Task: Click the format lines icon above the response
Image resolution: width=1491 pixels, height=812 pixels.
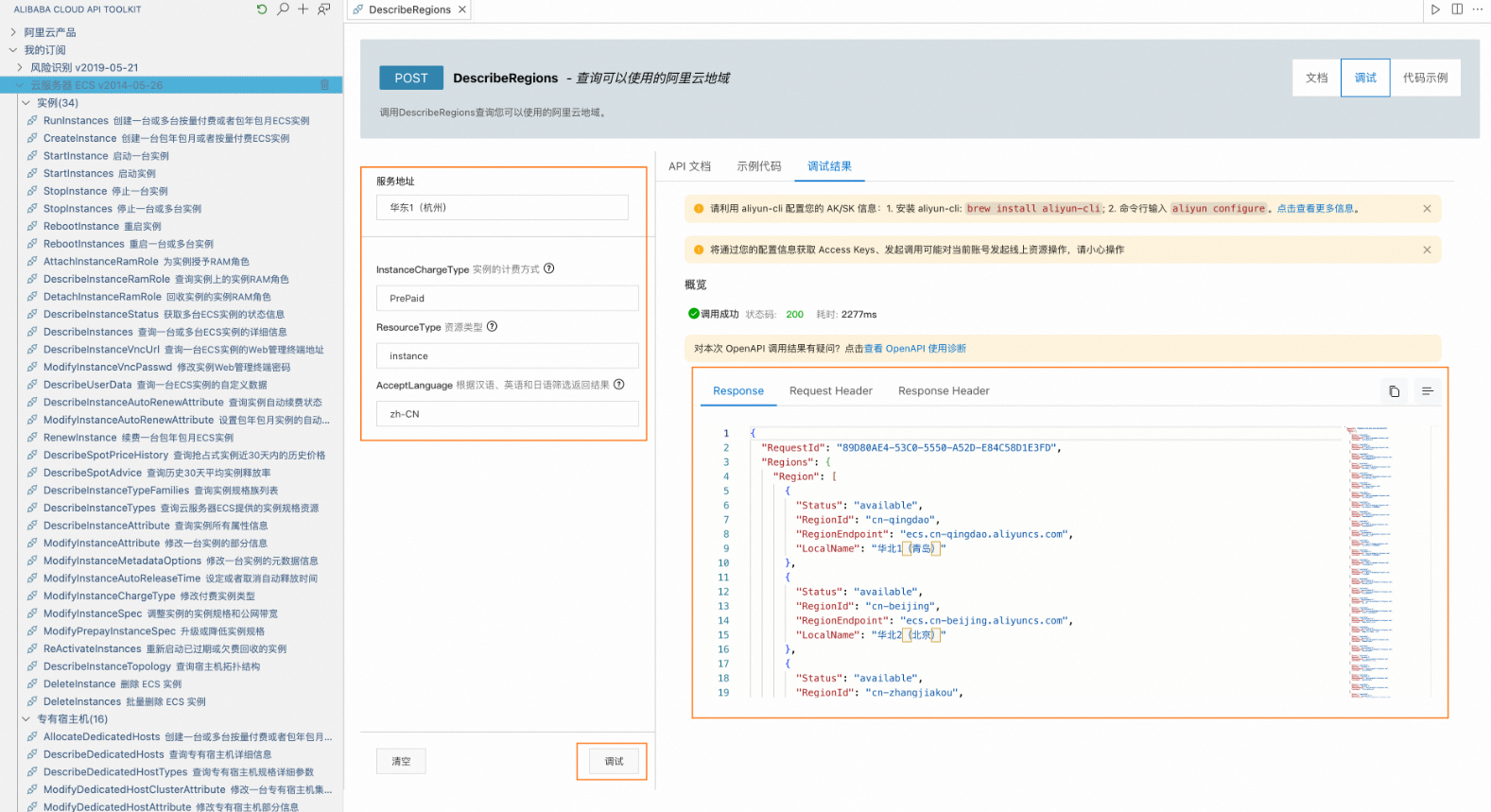Action: [x=1428, y=391]
